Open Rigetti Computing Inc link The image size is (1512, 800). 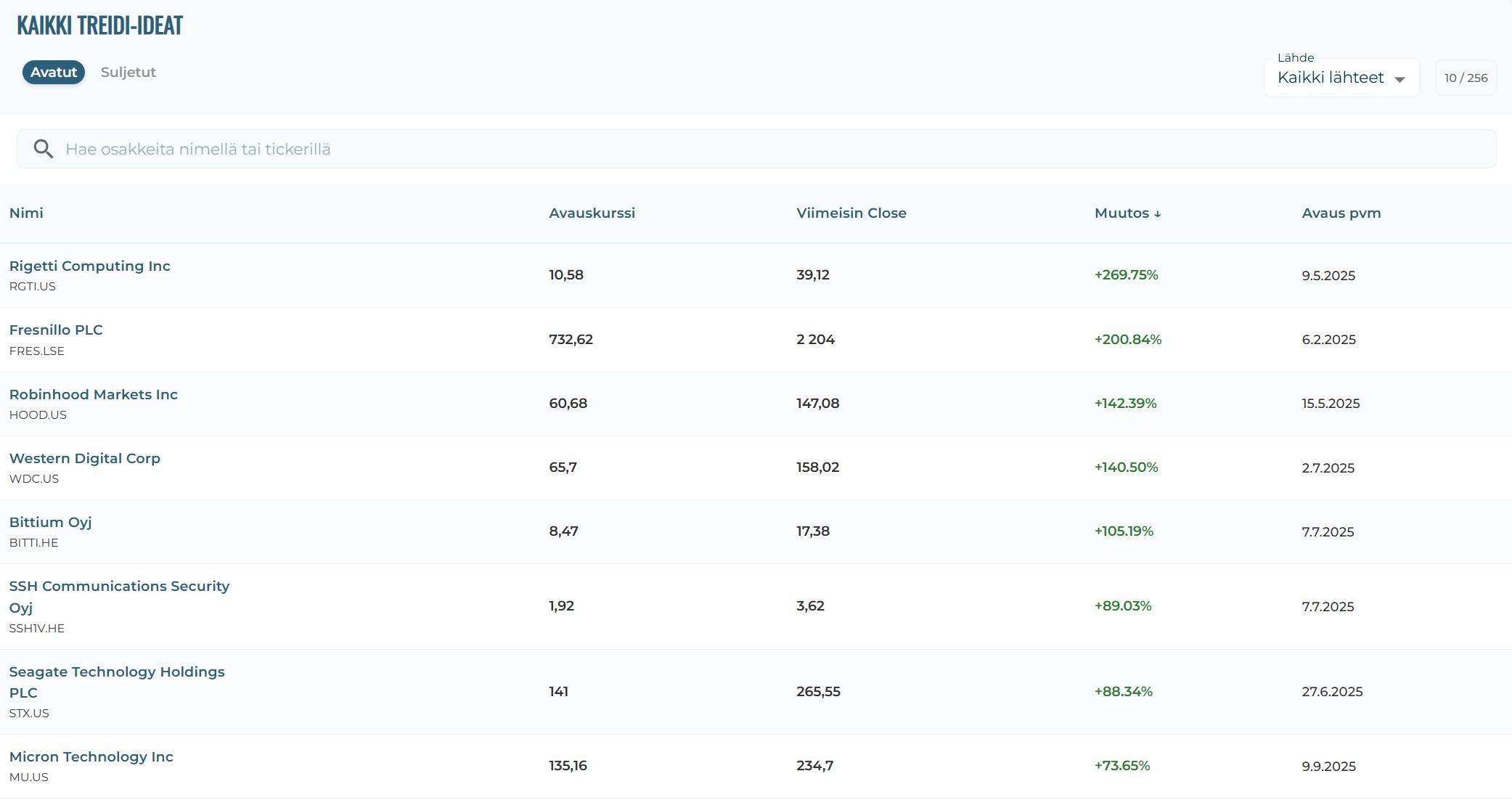(89, 266)
